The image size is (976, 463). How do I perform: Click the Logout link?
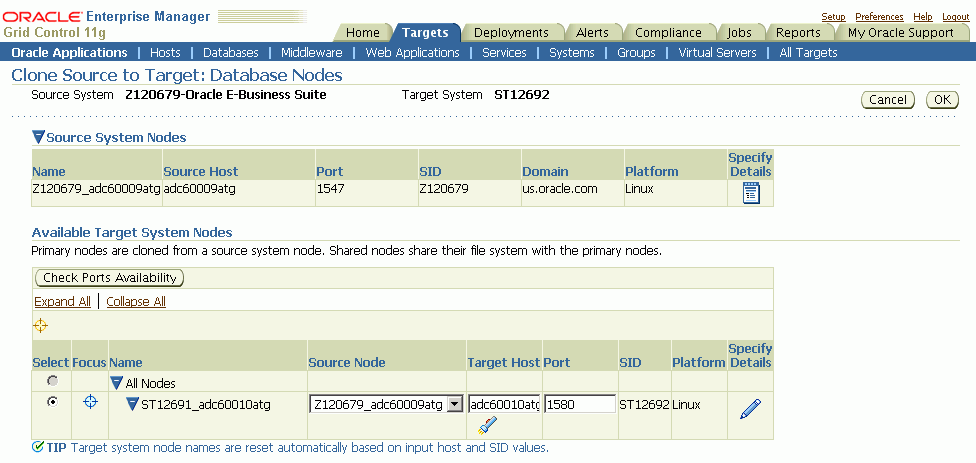click(955, 17)
